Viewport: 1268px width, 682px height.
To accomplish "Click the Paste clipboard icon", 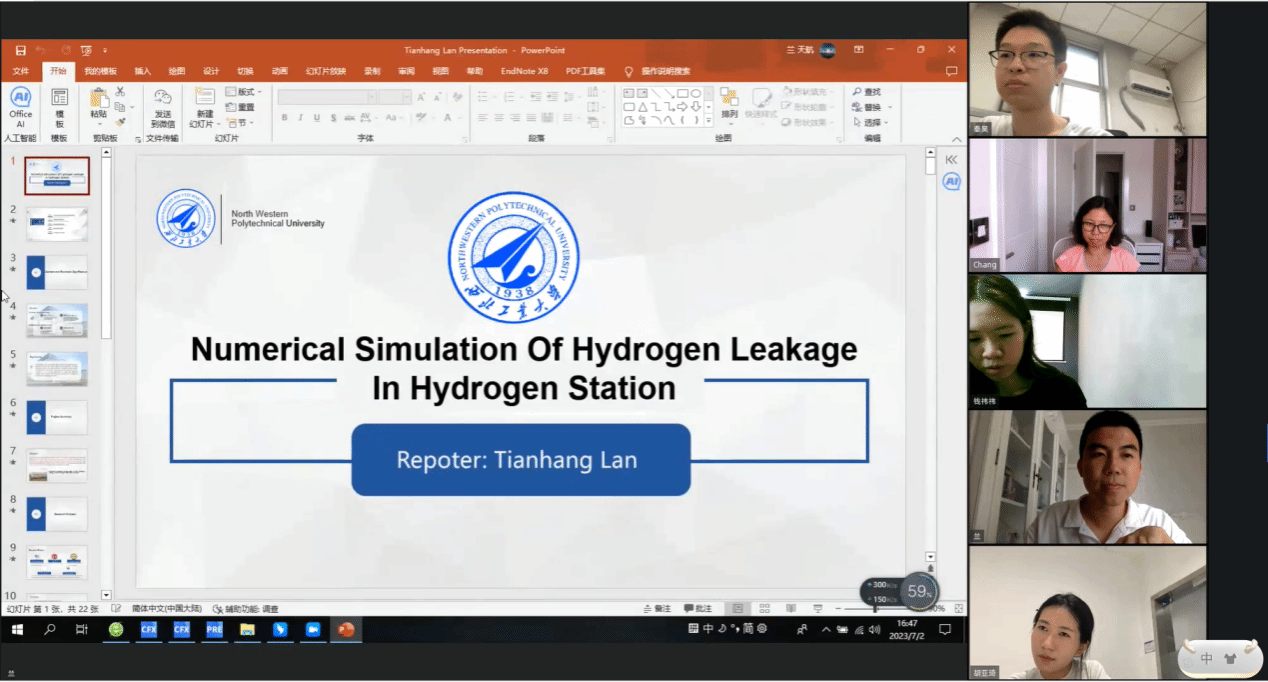I will [98, 103].
